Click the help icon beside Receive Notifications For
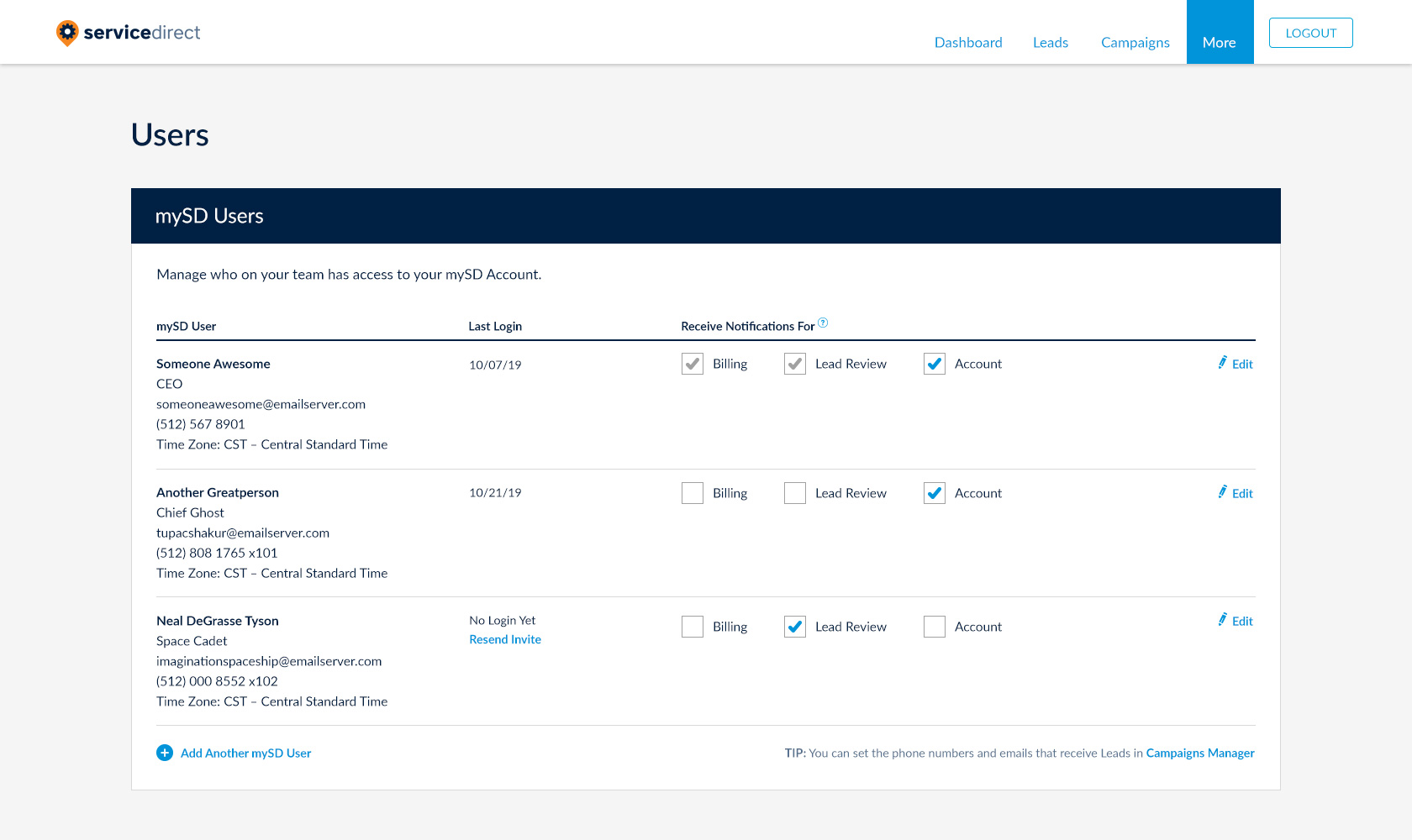 click(x=823, y=323)
